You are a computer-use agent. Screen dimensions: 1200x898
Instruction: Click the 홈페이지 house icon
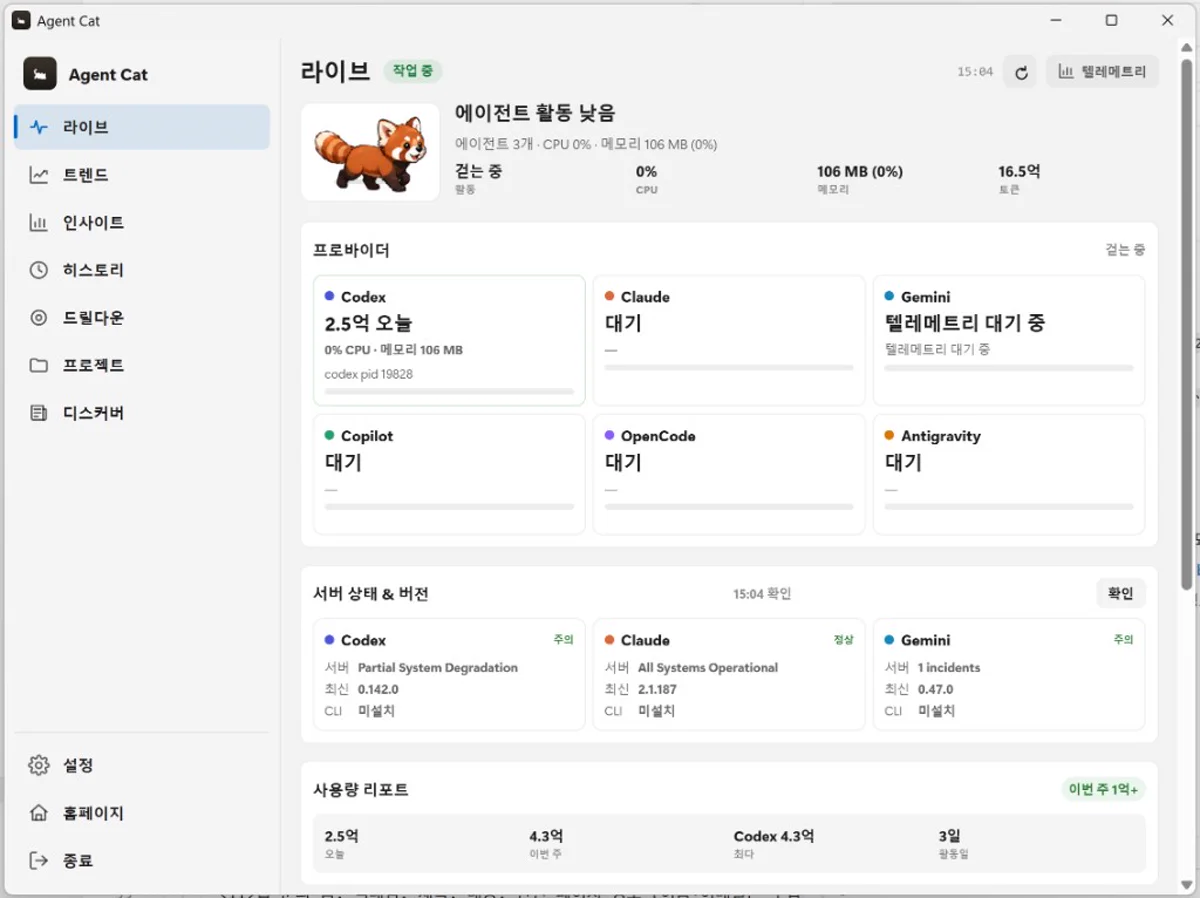[x=39, y=813]
